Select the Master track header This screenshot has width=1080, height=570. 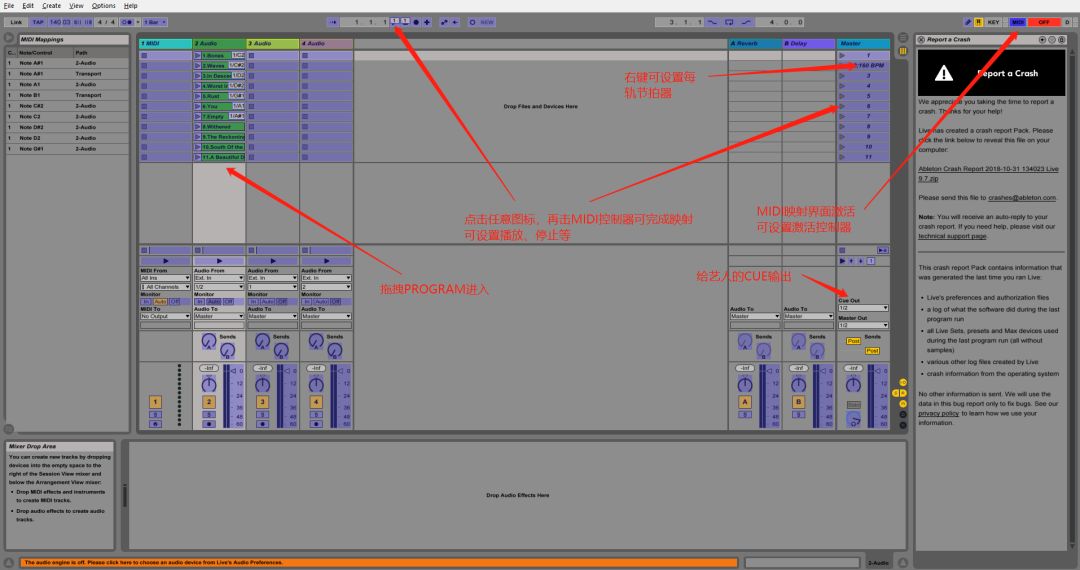(x=863, y=43)
